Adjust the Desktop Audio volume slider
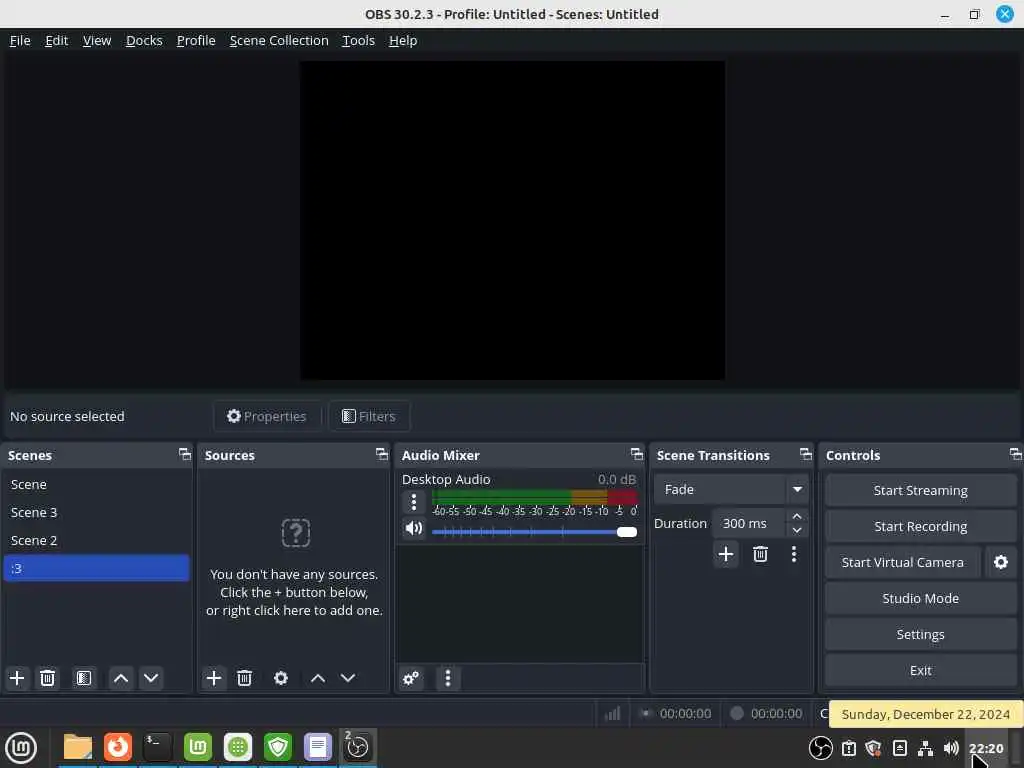The height and width of the screenshot is (768, 1024). (x=534, y=532)
